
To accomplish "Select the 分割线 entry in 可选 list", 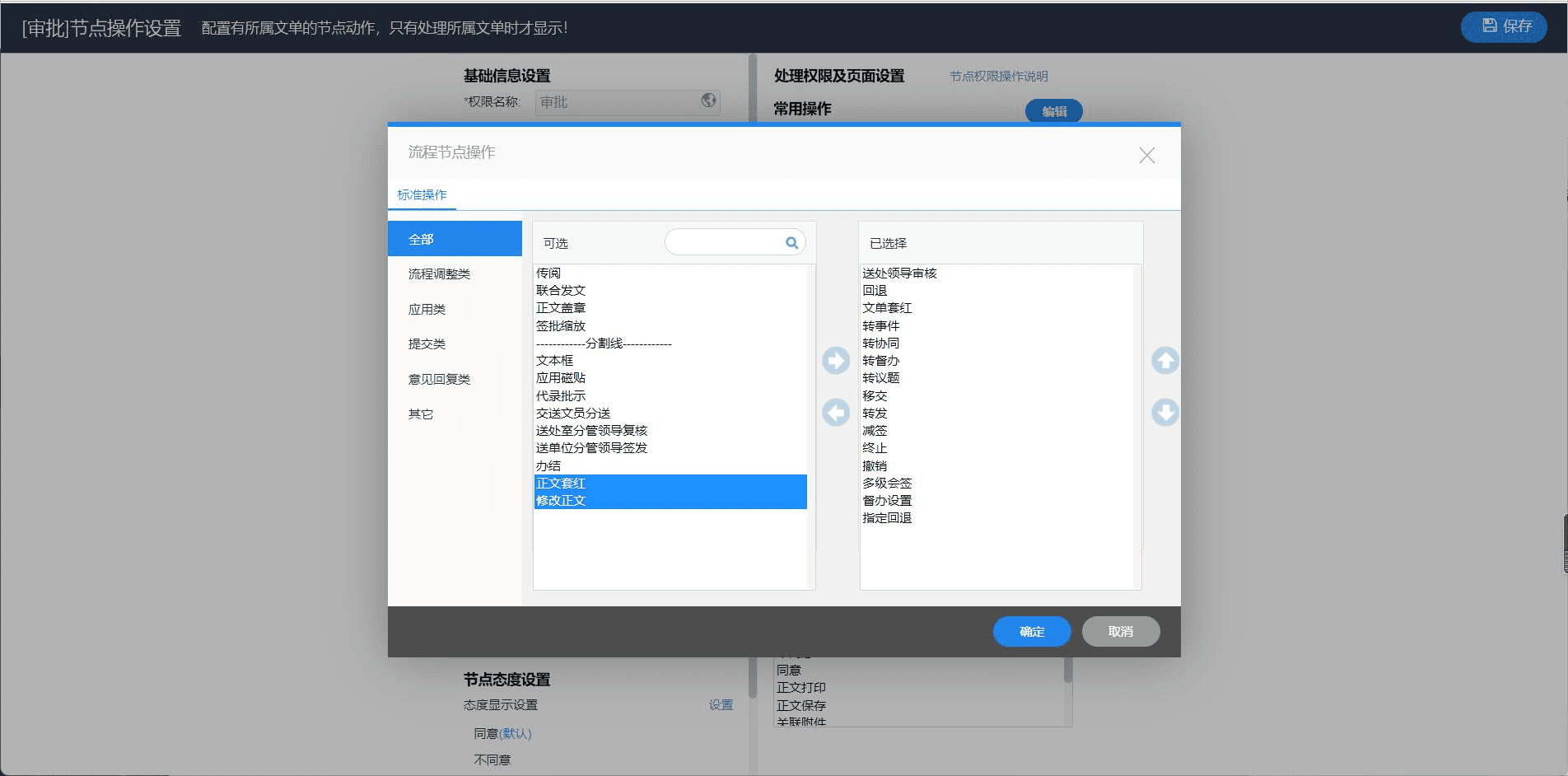I will tap(670, 344).
